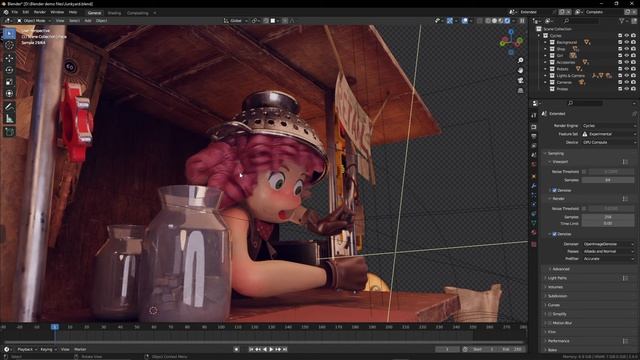This screenshot has height=360, width=640.
Task: Switch to the Compositing workspace tab
Action: (138, 13)
